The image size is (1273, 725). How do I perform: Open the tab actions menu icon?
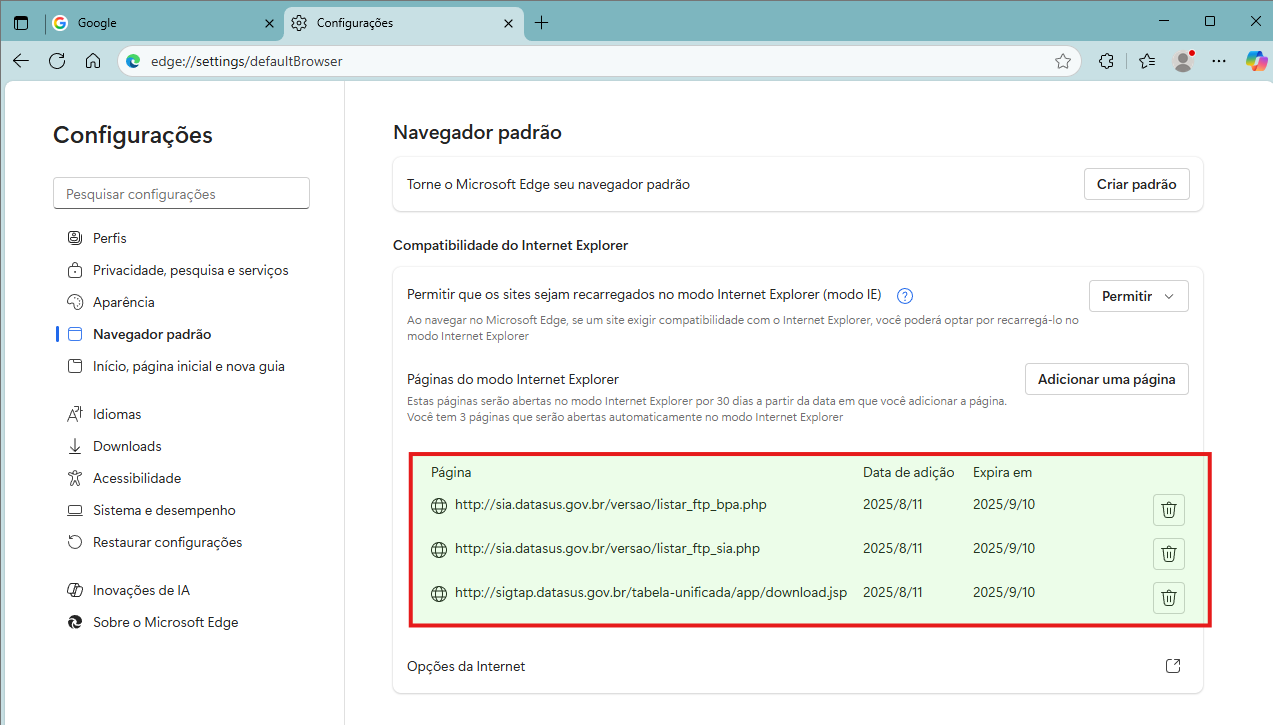coord(21,23)
